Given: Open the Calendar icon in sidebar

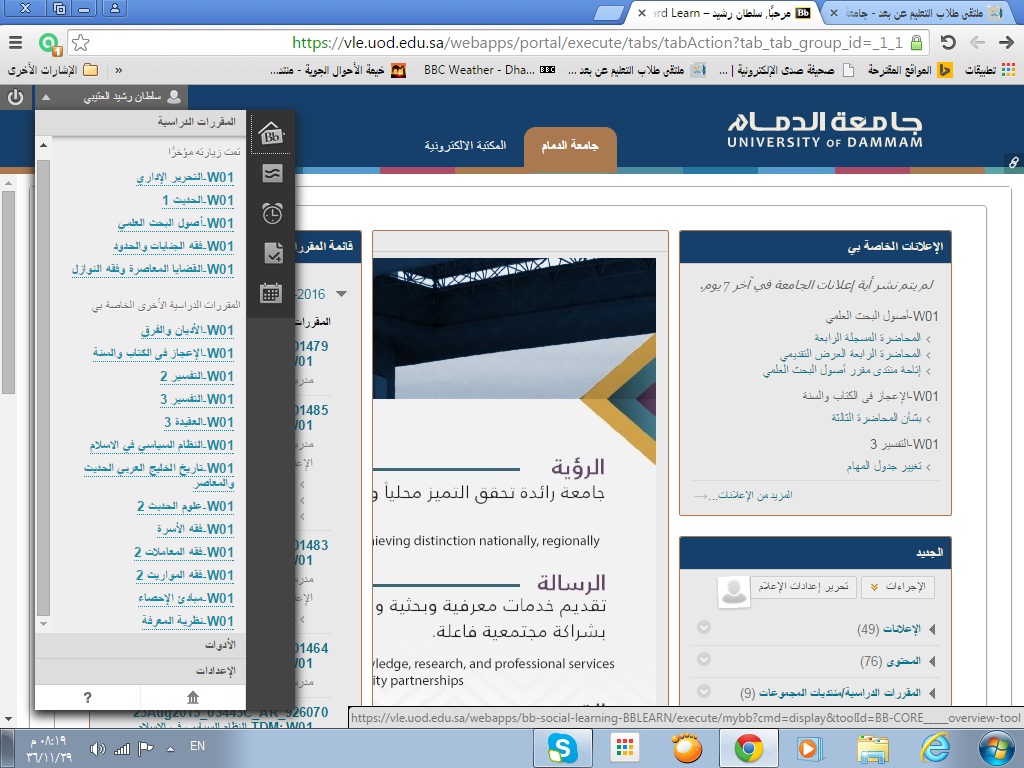Looking at the screenshot, I should (271, 293).
